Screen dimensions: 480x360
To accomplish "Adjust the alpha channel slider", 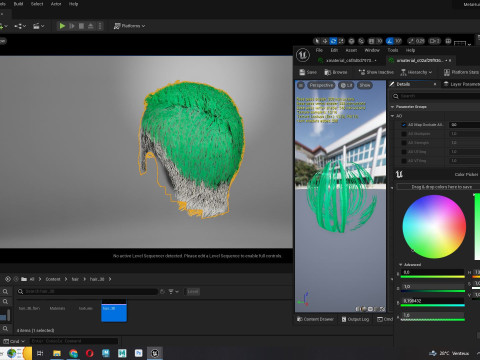I will coord(433,317).
